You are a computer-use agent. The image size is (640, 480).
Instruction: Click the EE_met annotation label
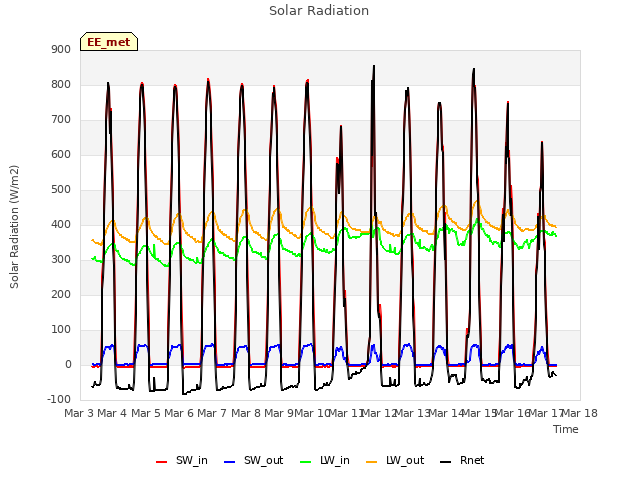point(109,42)
